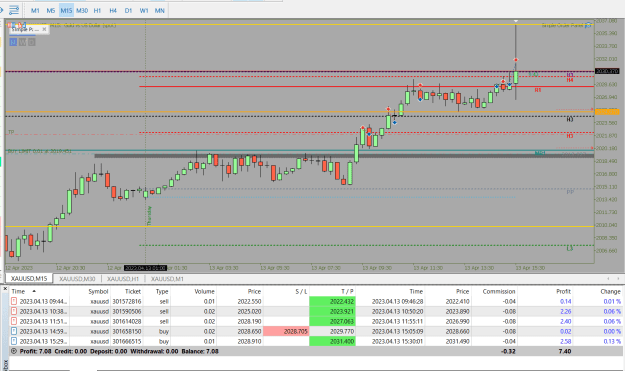Close the Toolbox panel with X
Viewport: 625px width, 371px height.
point(5,288)
